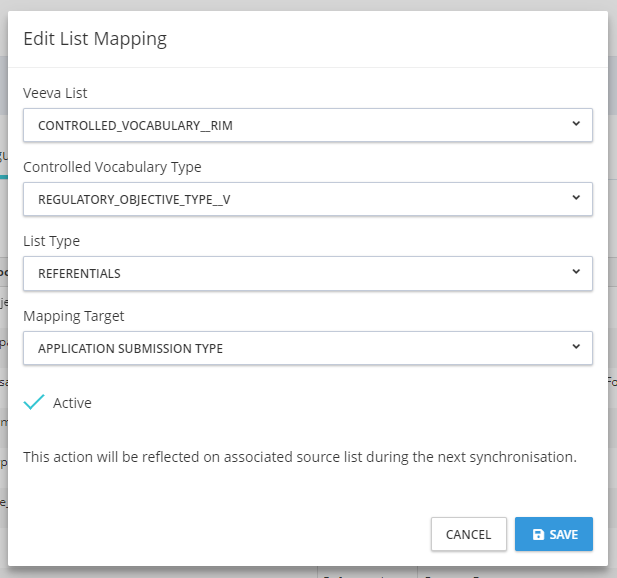Select the REFERENTIALS value text

(x=79, y=274)
